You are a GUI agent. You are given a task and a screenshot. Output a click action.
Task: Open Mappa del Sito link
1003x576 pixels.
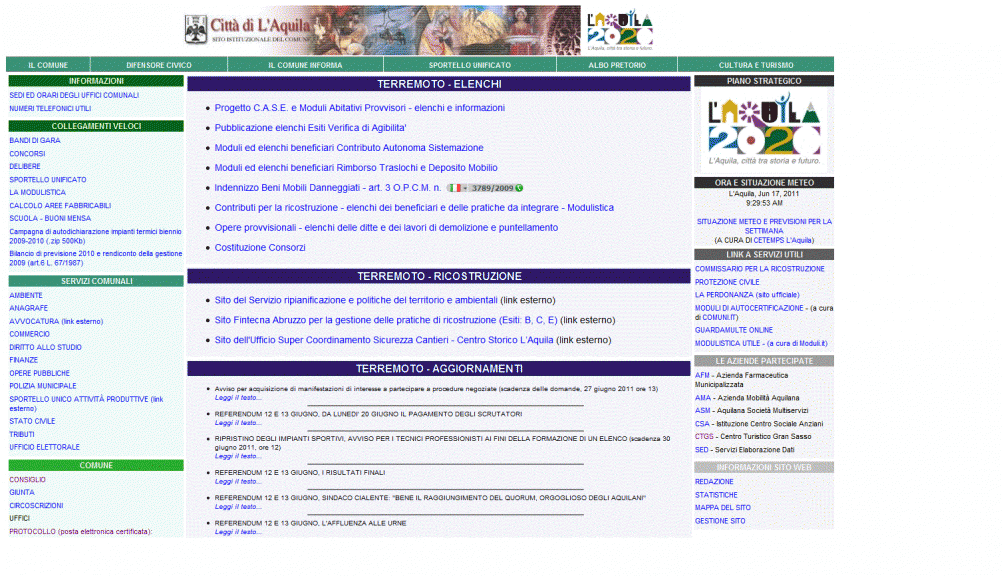(723, 508)
